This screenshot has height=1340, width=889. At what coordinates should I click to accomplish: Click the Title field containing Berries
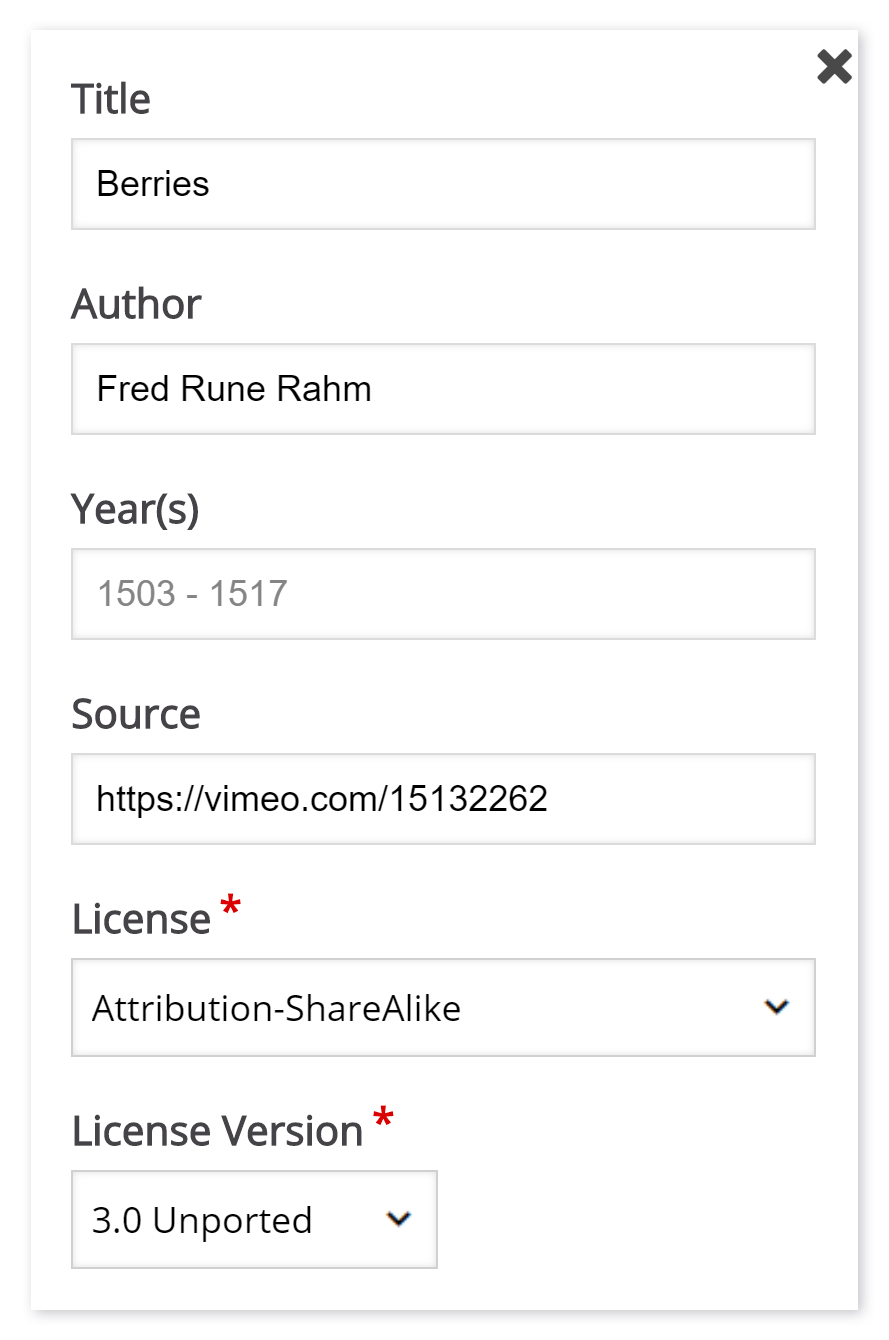pyautogui.click(x=443, y=184)
